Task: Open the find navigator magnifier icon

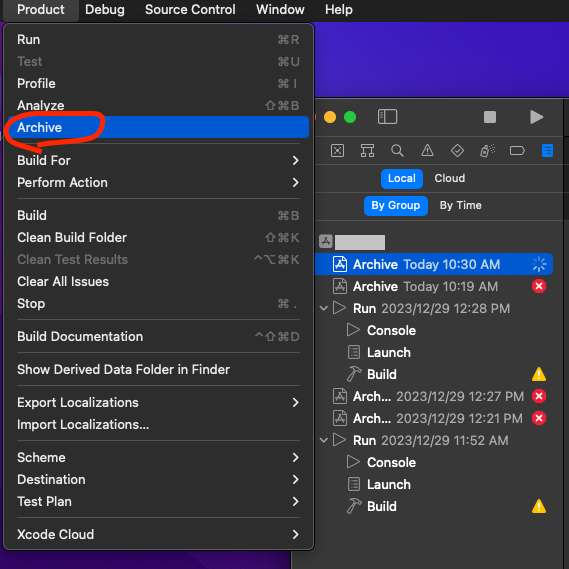Action: pos(397,150)
